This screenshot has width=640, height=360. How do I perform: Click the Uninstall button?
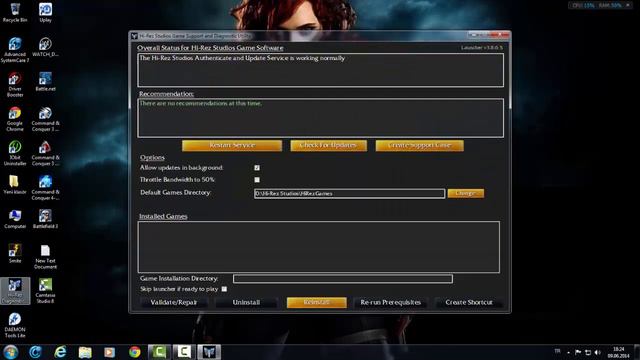click(x=246, y=302)
